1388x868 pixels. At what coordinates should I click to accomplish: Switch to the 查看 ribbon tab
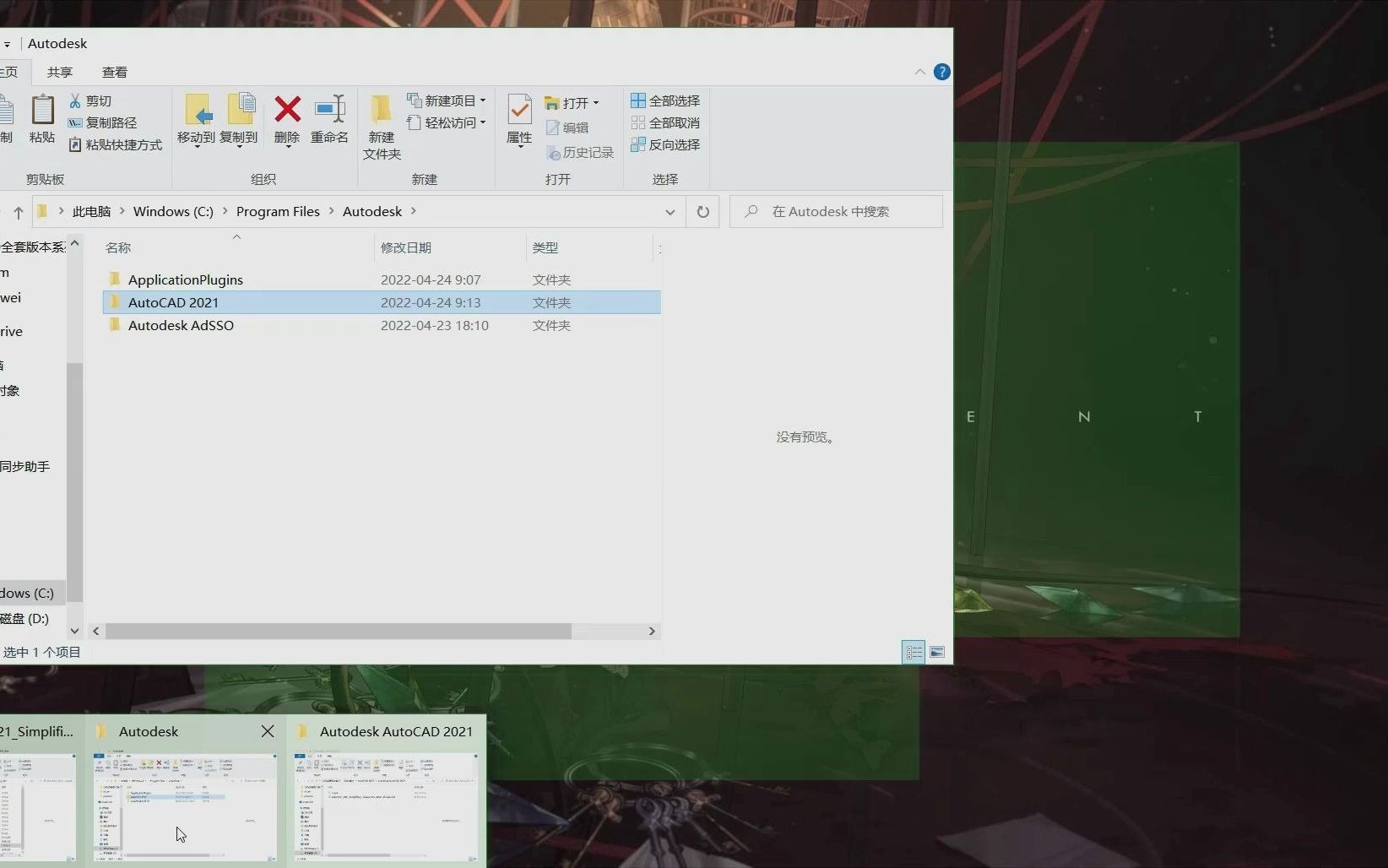pos(114,72)
